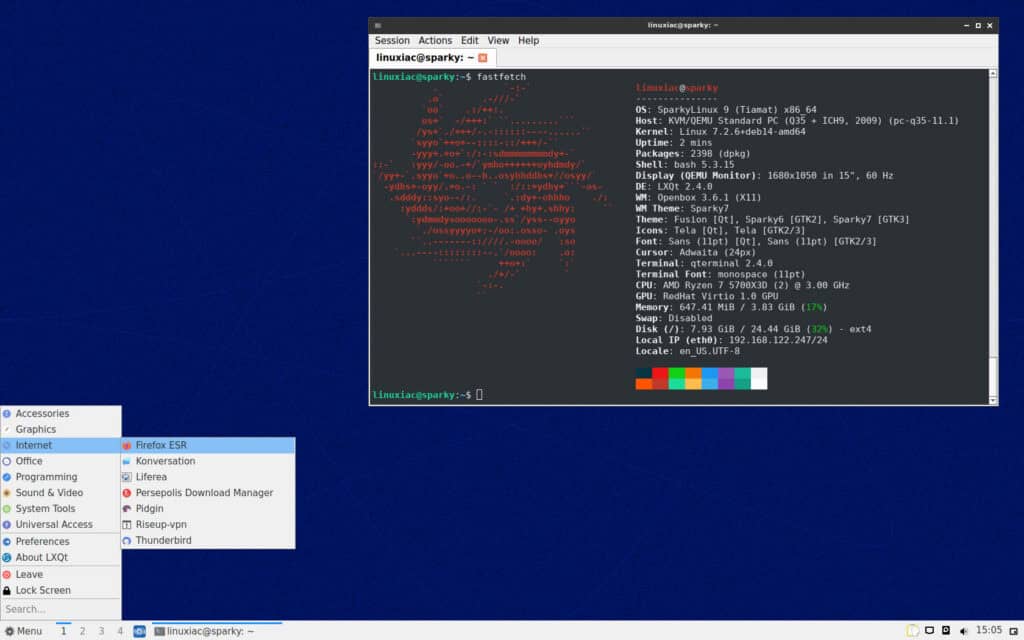Image resolution: width=1024 pixels, height=640 pixels.
Task: Click the Lock Screen padlock icon
Action: pos(7,590)
